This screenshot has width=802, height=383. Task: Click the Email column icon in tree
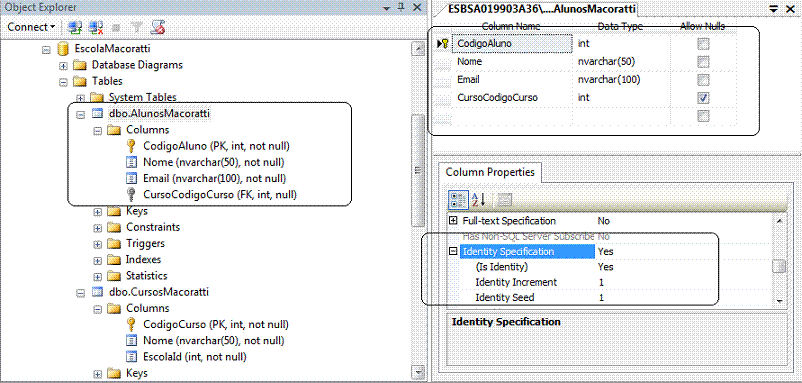click(x=132, y=178)
